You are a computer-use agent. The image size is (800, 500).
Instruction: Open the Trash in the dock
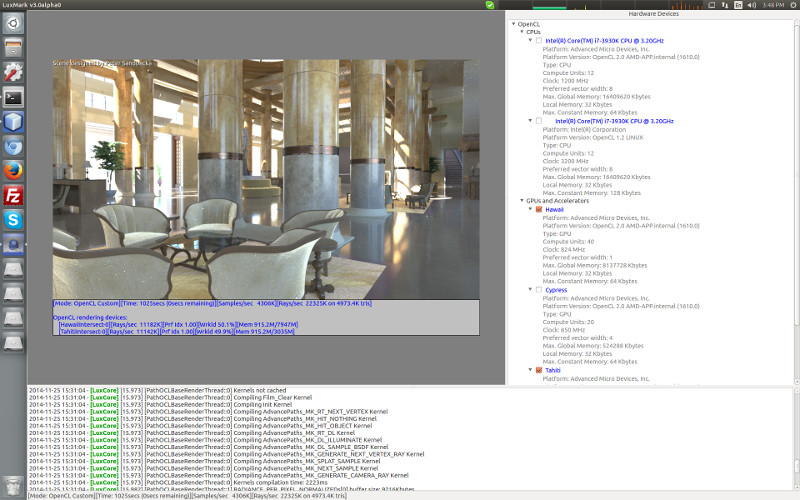(x=13, y=487)
